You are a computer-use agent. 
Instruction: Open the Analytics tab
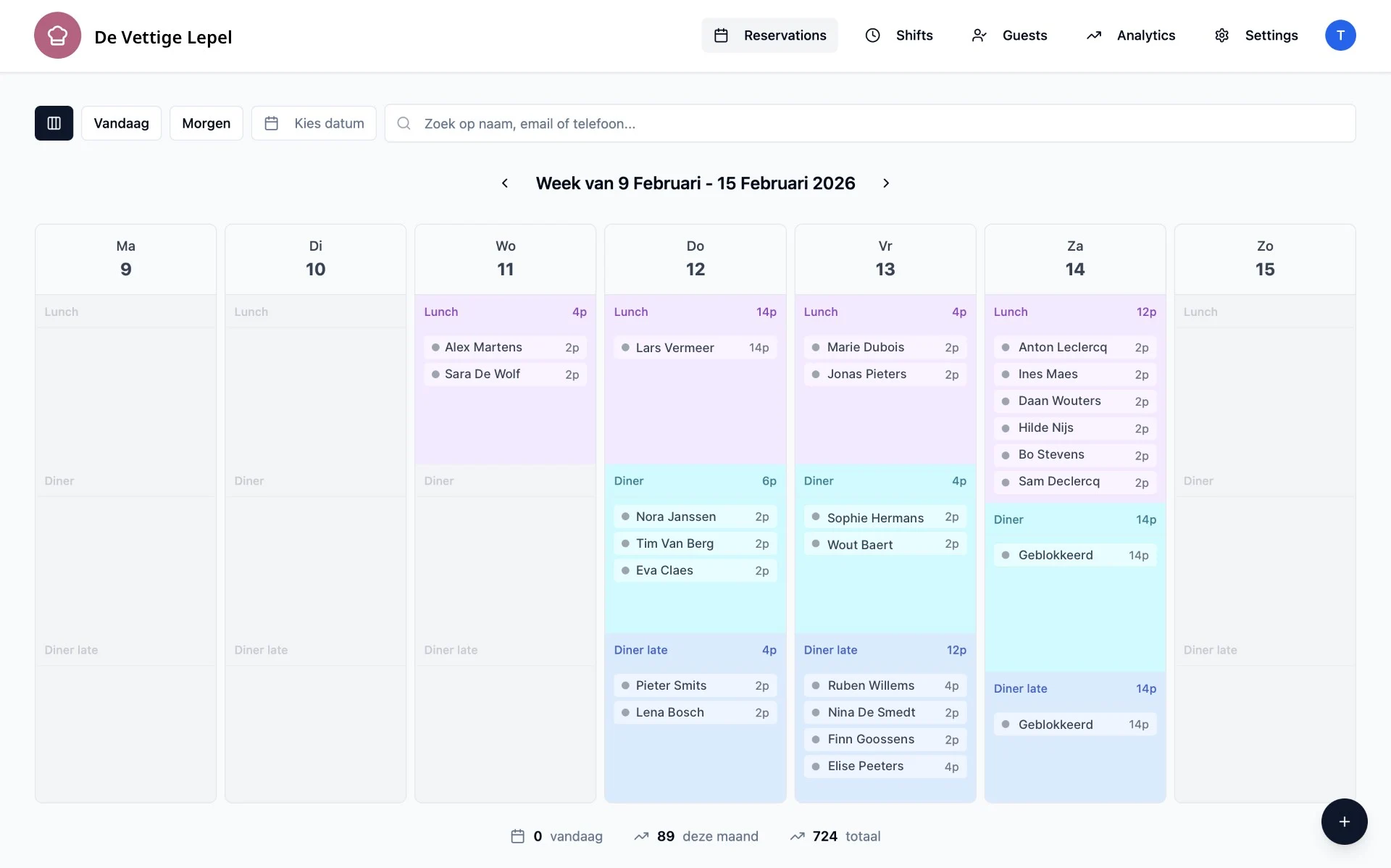[1130, 36]
